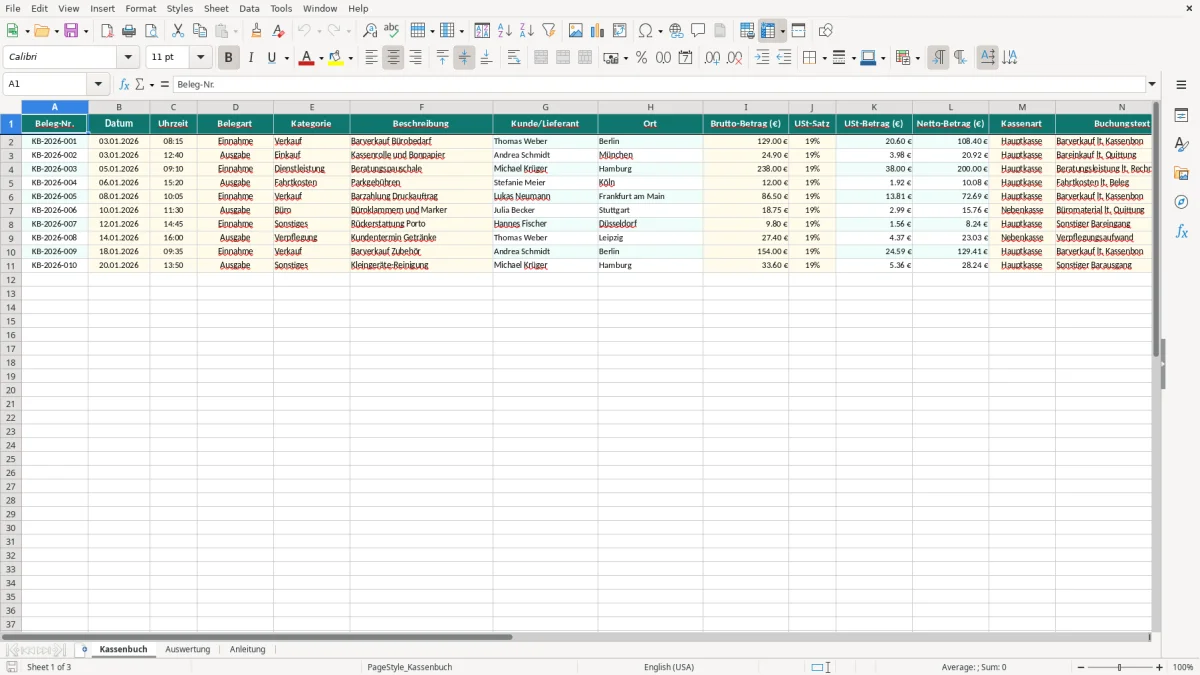Toggle Freeze Rows and Columns
Screen dimensions: 1200x675
(768, 31)
